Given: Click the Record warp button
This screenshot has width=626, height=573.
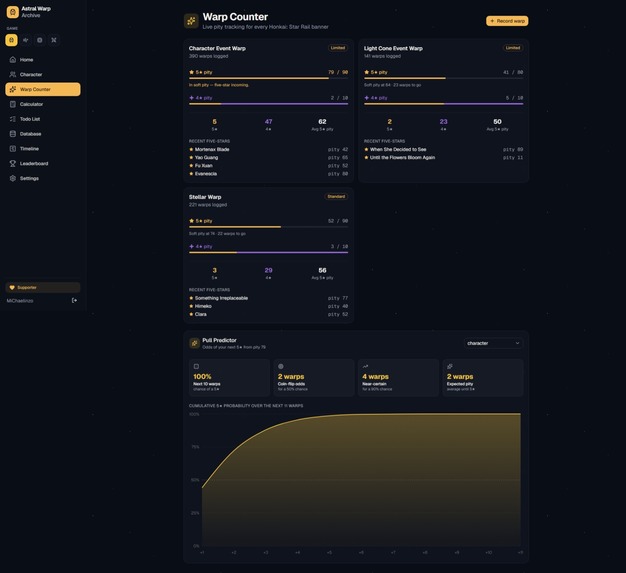Looking at the screenshot, I should click(x=507, y=21).
